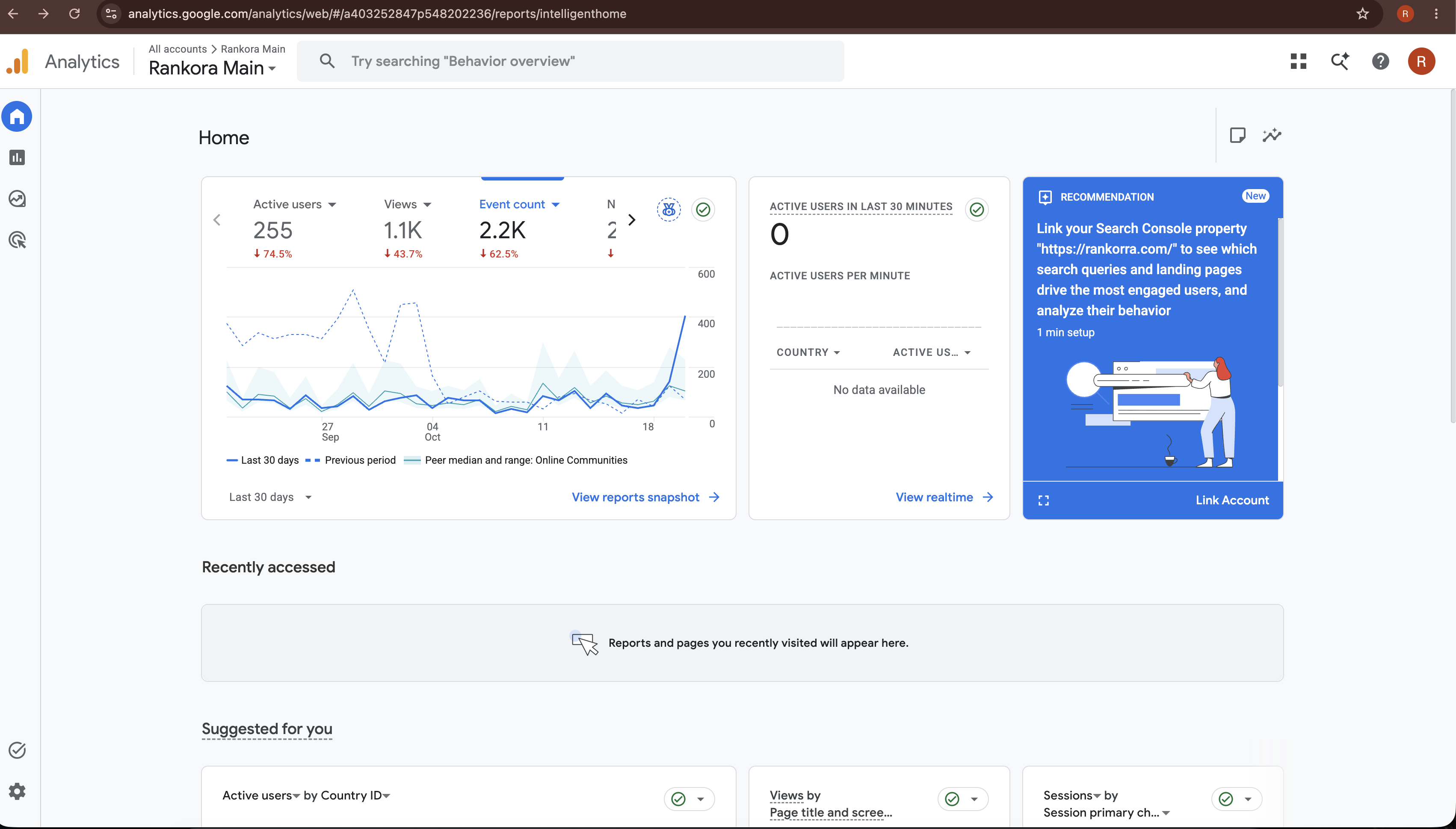Image resolution: width=1456 pixels, height=829 pixels.
Task: Open the Admin gear icon
Action: (17, 791)
